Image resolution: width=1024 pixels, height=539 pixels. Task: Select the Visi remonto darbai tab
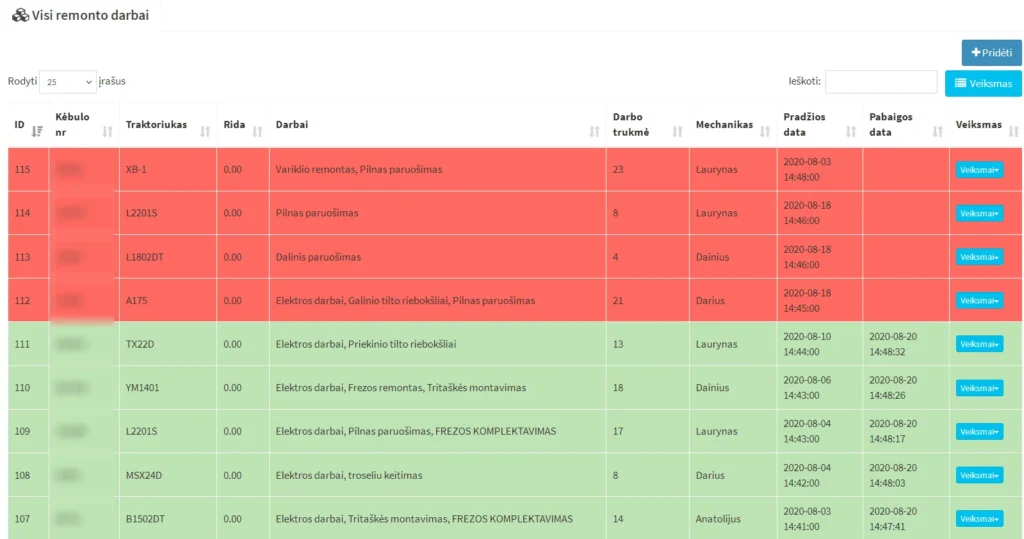(80, 15)
